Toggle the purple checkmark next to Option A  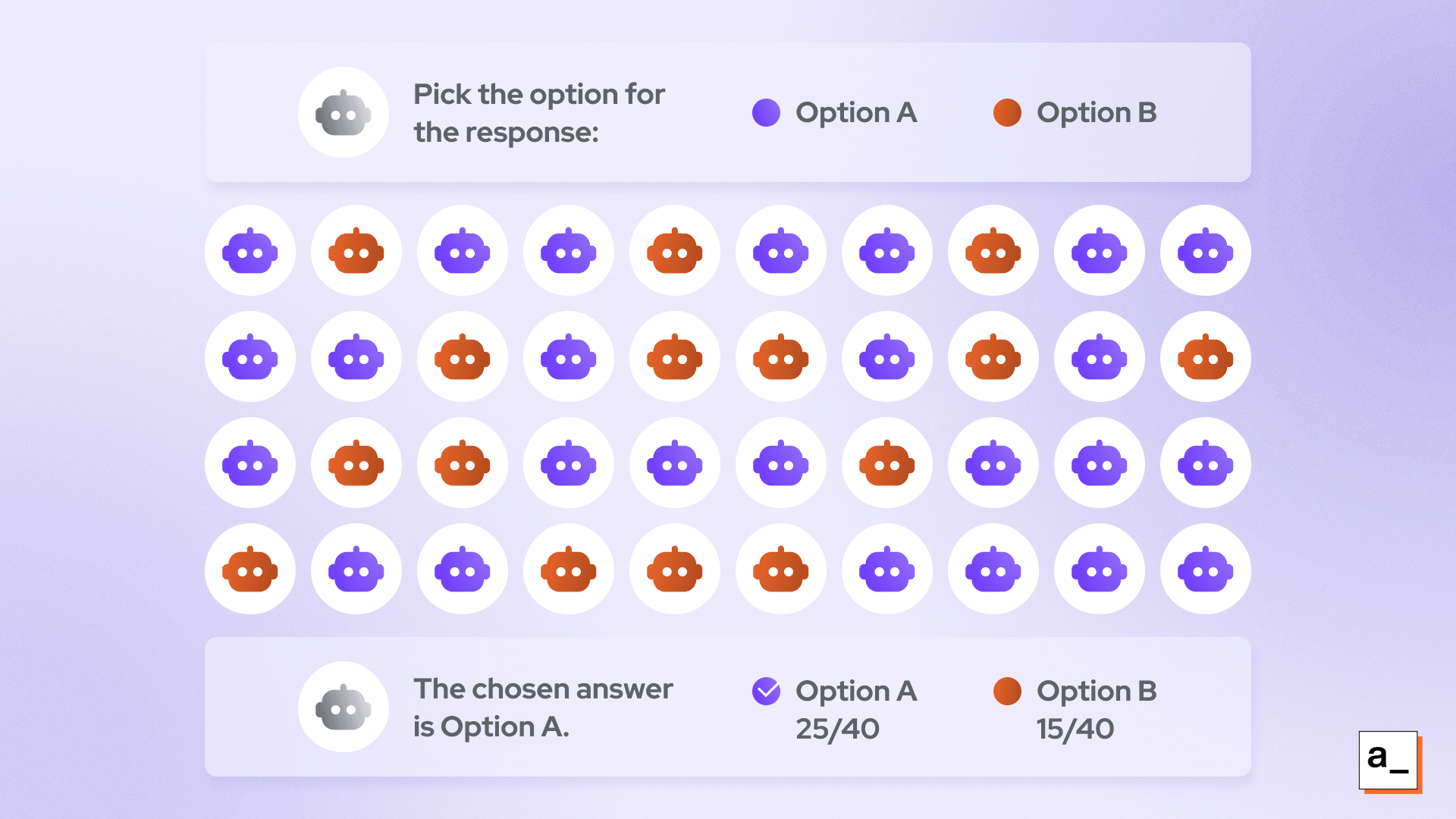[766, 691]
